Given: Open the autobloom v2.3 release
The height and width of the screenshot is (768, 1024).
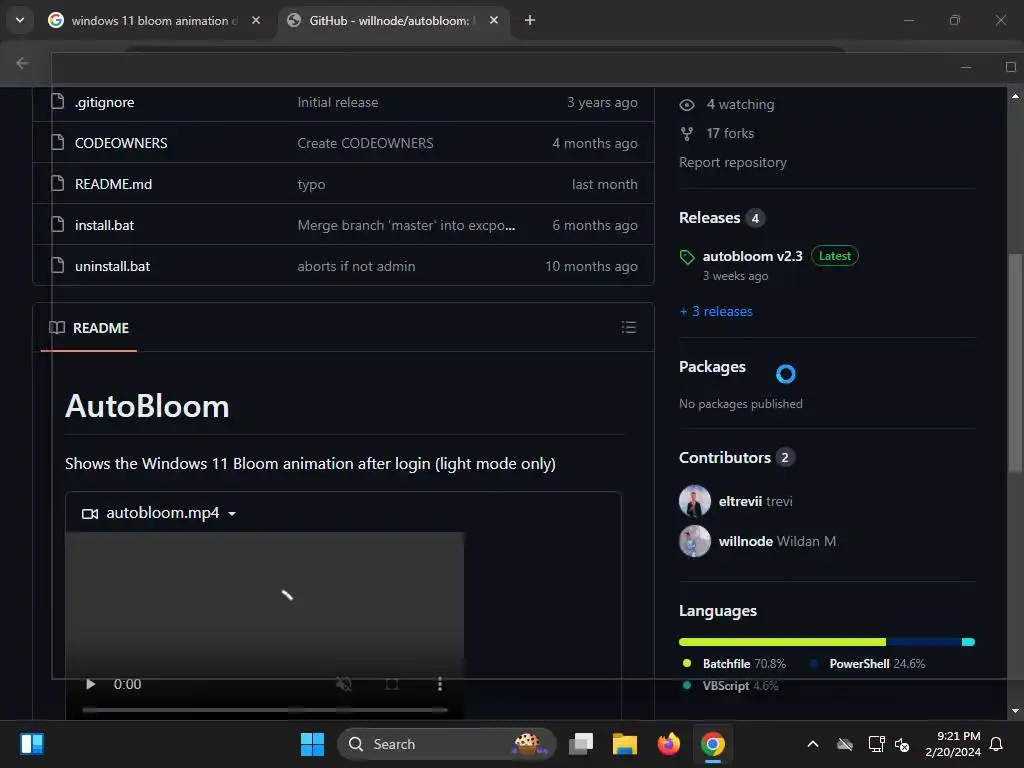Looking at the screenshot, I should coord(752,256).
